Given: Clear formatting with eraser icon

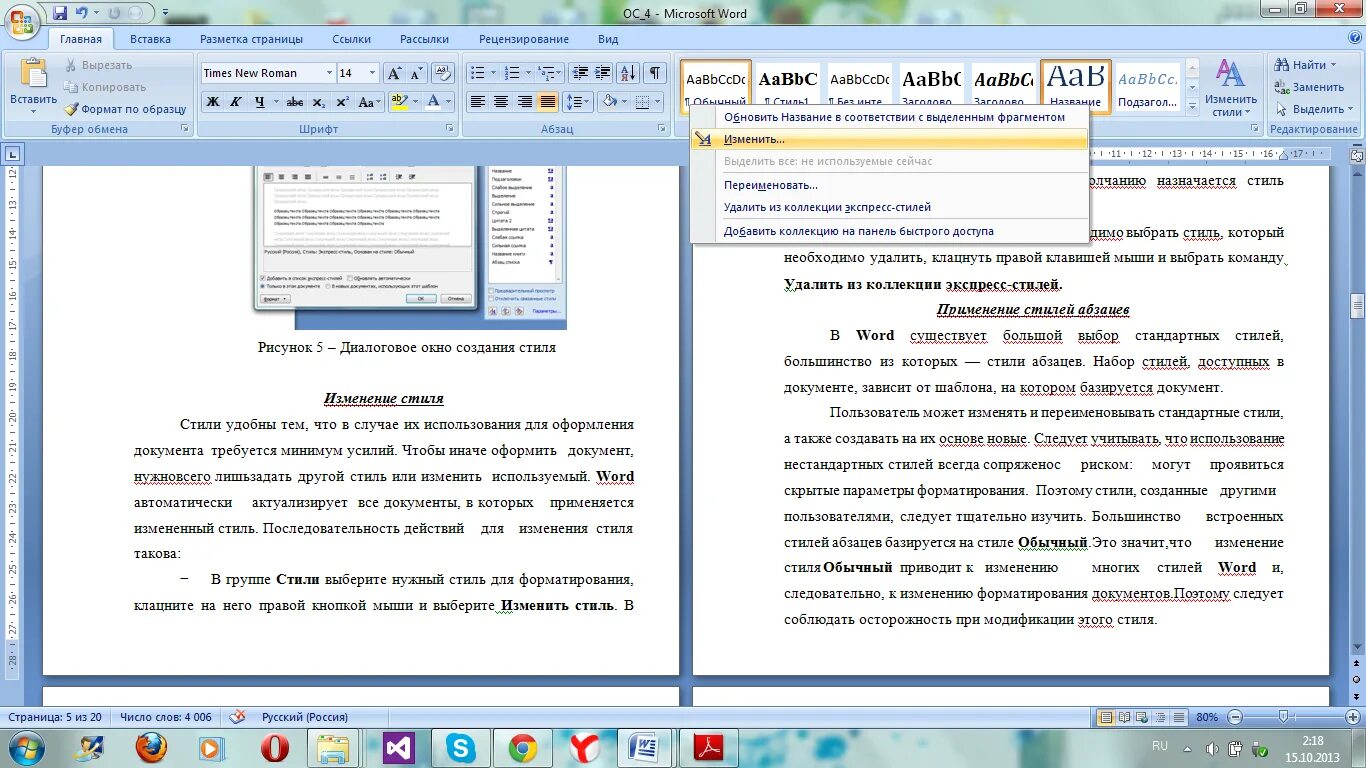Looking at the screenshot, I should click(x=441, y=73).
